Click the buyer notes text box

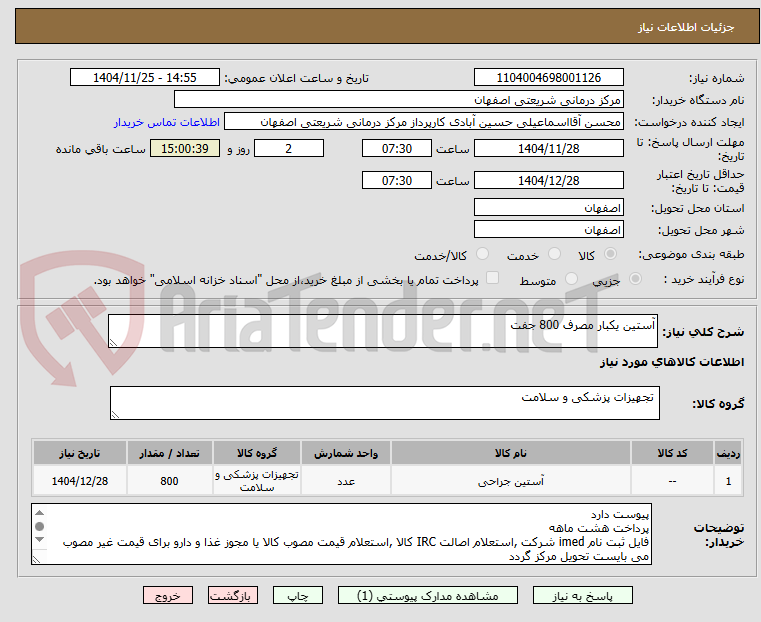[x=342, y=534]
